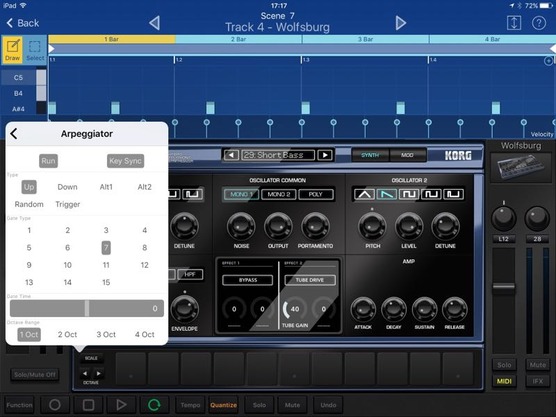Toggle the arpeggiator Run button
556x417 pixels.
(48, 161)
